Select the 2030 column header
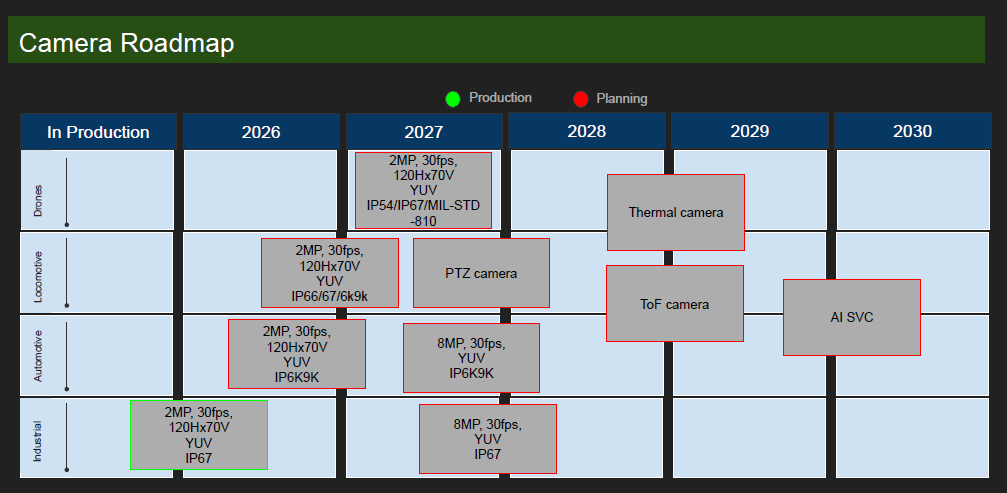The height and width of the screenshot is (493, 1007). (913, 132)
